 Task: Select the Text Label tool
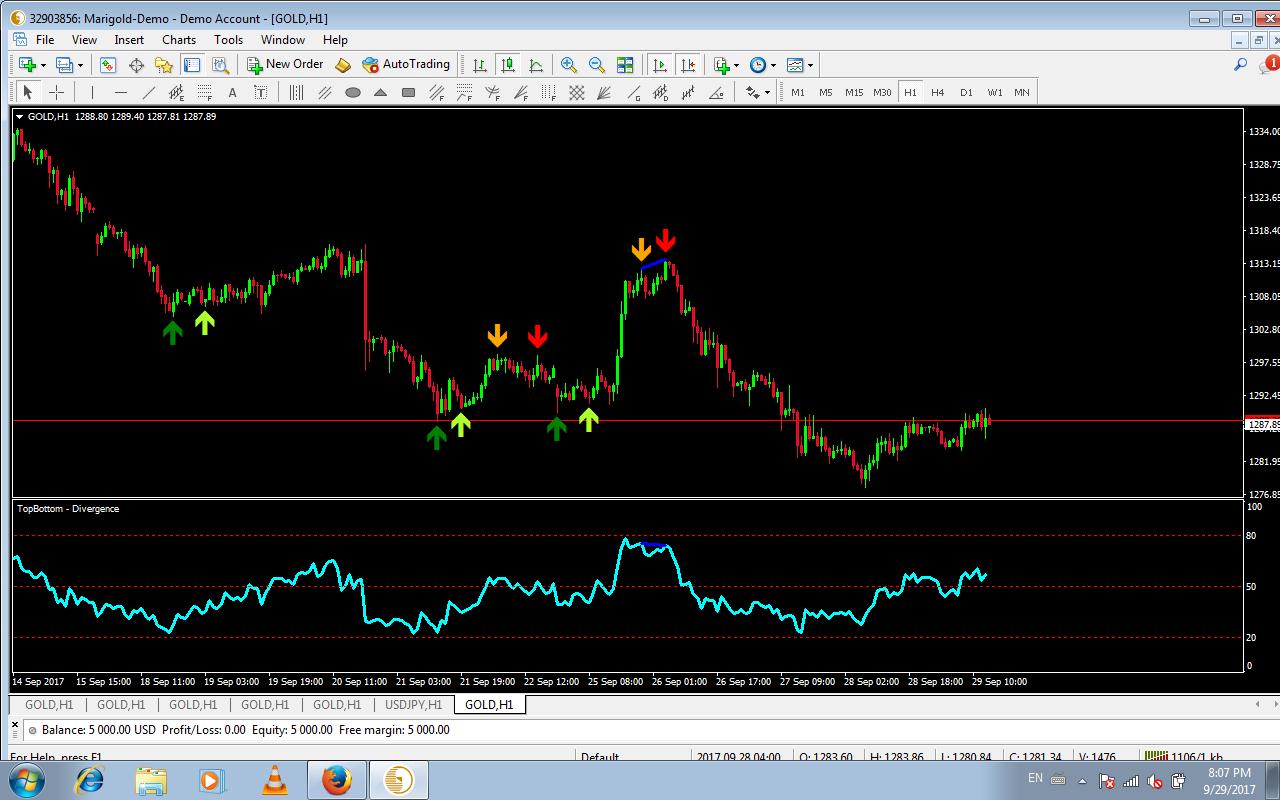pyautogui.click(x=261, y=92)
